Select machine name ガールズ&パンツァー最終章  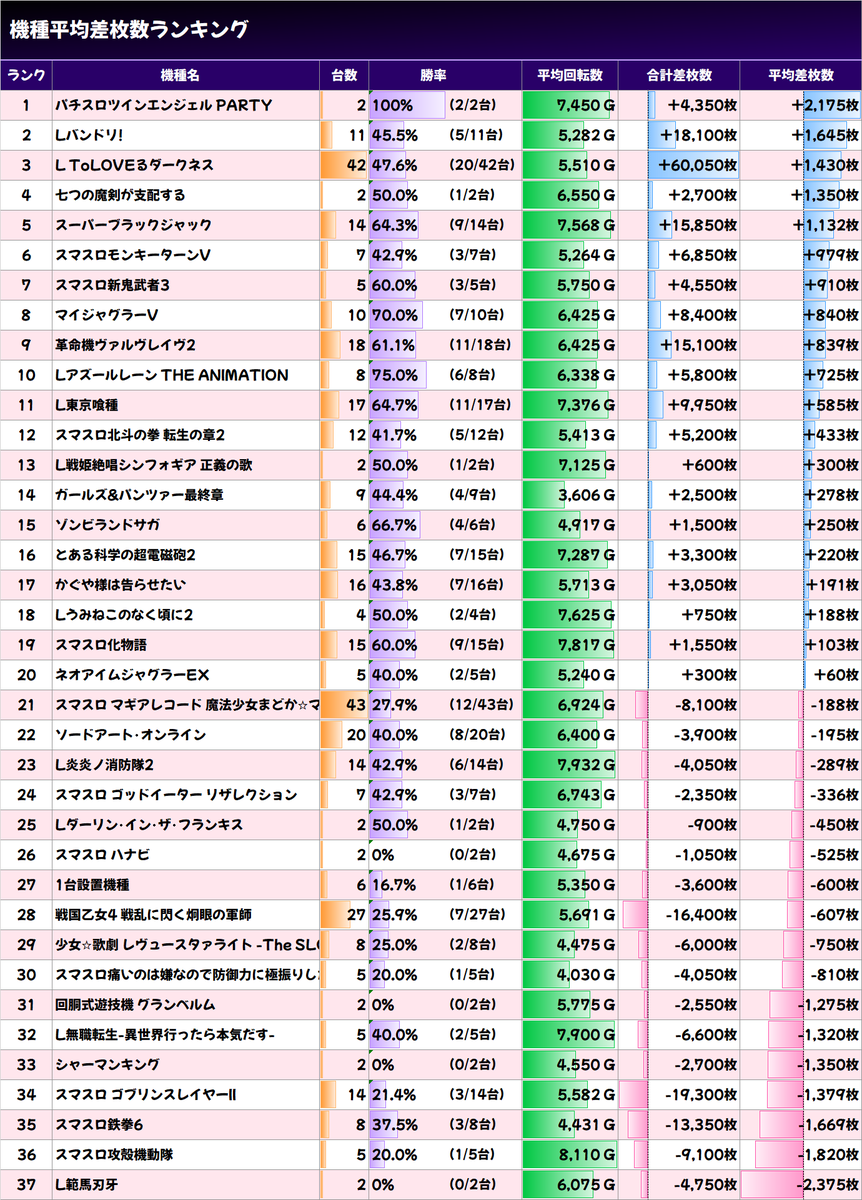tap(140, 495)
